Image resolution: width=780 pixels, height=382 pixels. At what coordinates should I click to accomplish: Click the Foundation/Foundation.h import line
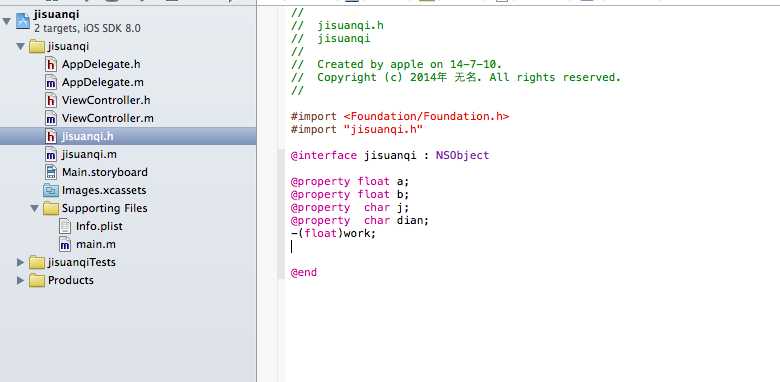[x=400, y=116]
